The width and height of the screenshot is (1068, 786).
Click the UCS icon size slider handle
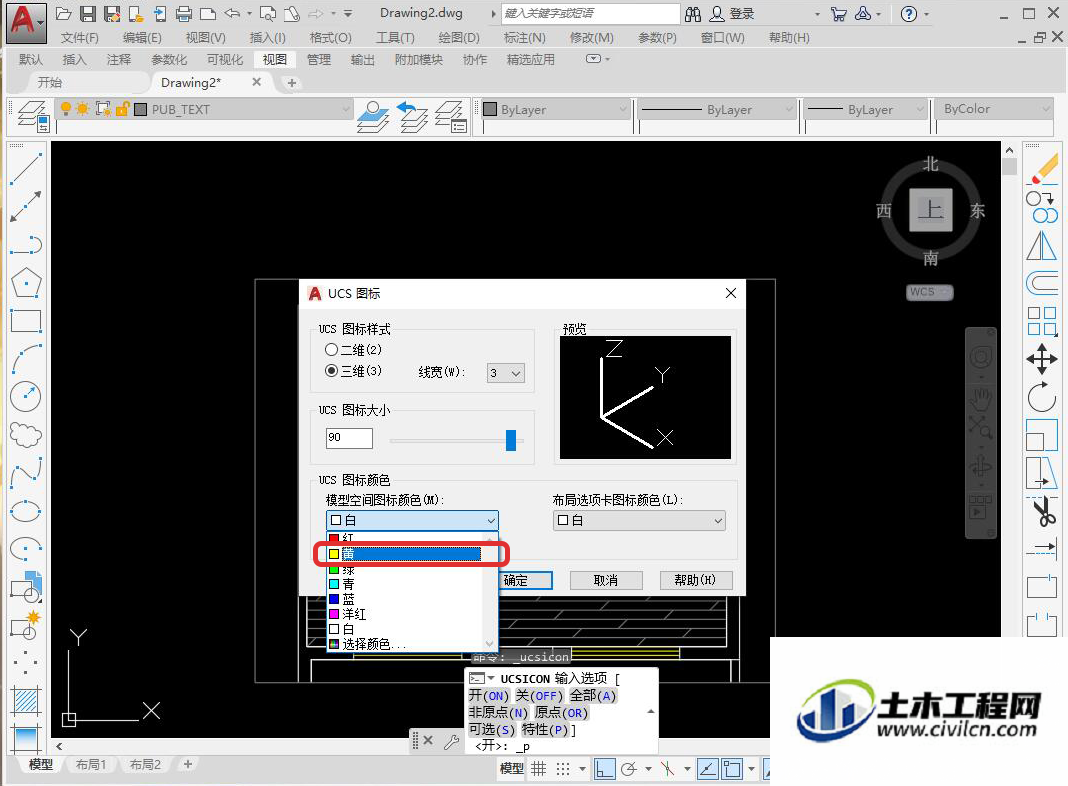(x=511, y=440)
